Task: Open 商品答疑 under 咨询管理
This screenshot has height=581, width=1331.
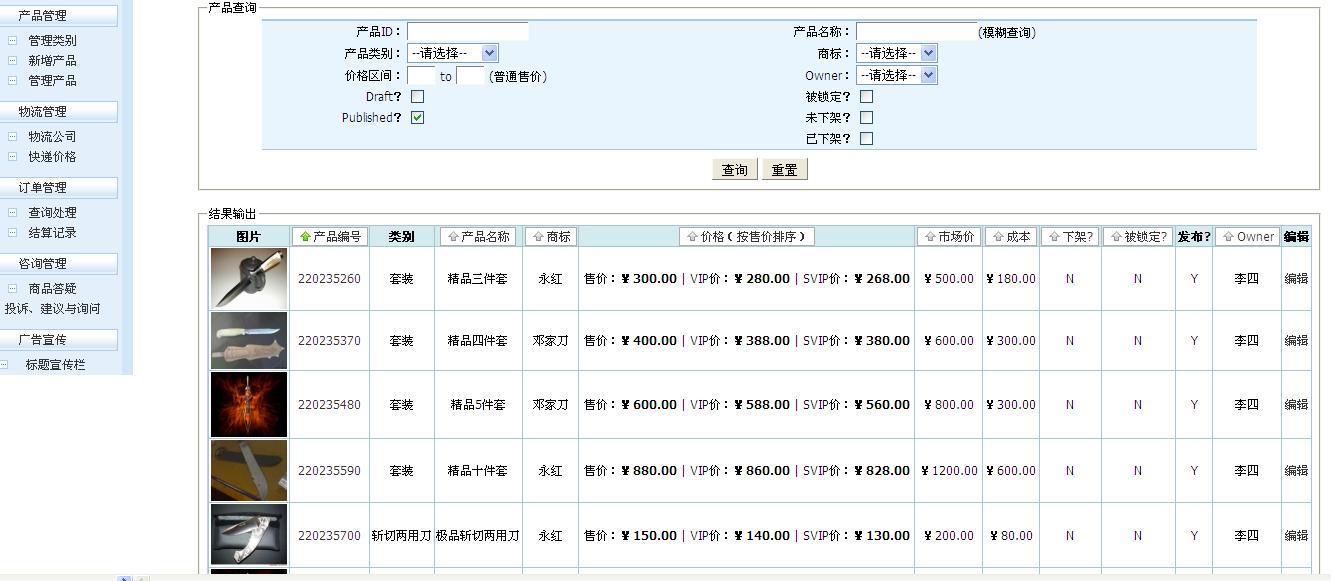Action: click(52, 289)
